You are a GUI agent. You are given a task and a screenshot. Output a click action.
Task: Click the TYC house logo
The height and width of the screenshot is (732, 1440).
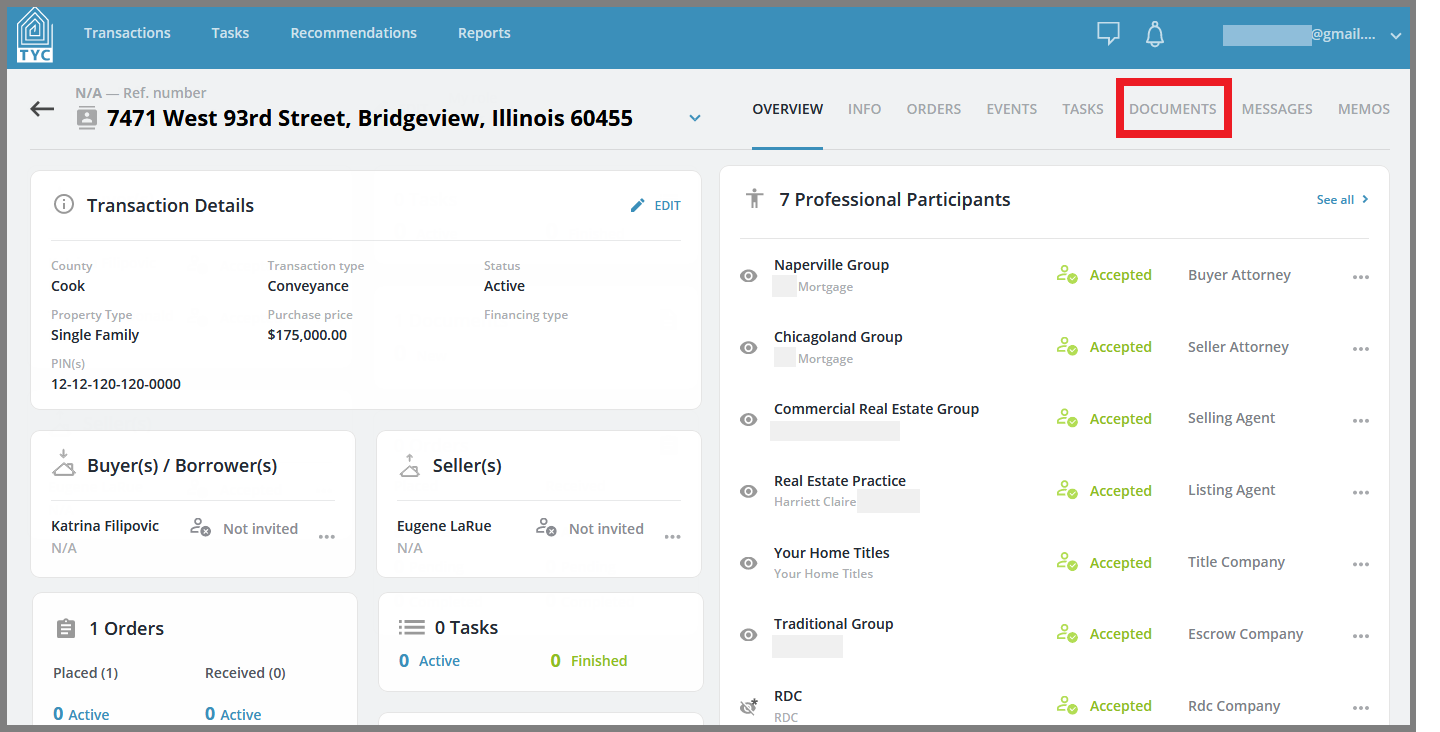[x=35, y=36]
